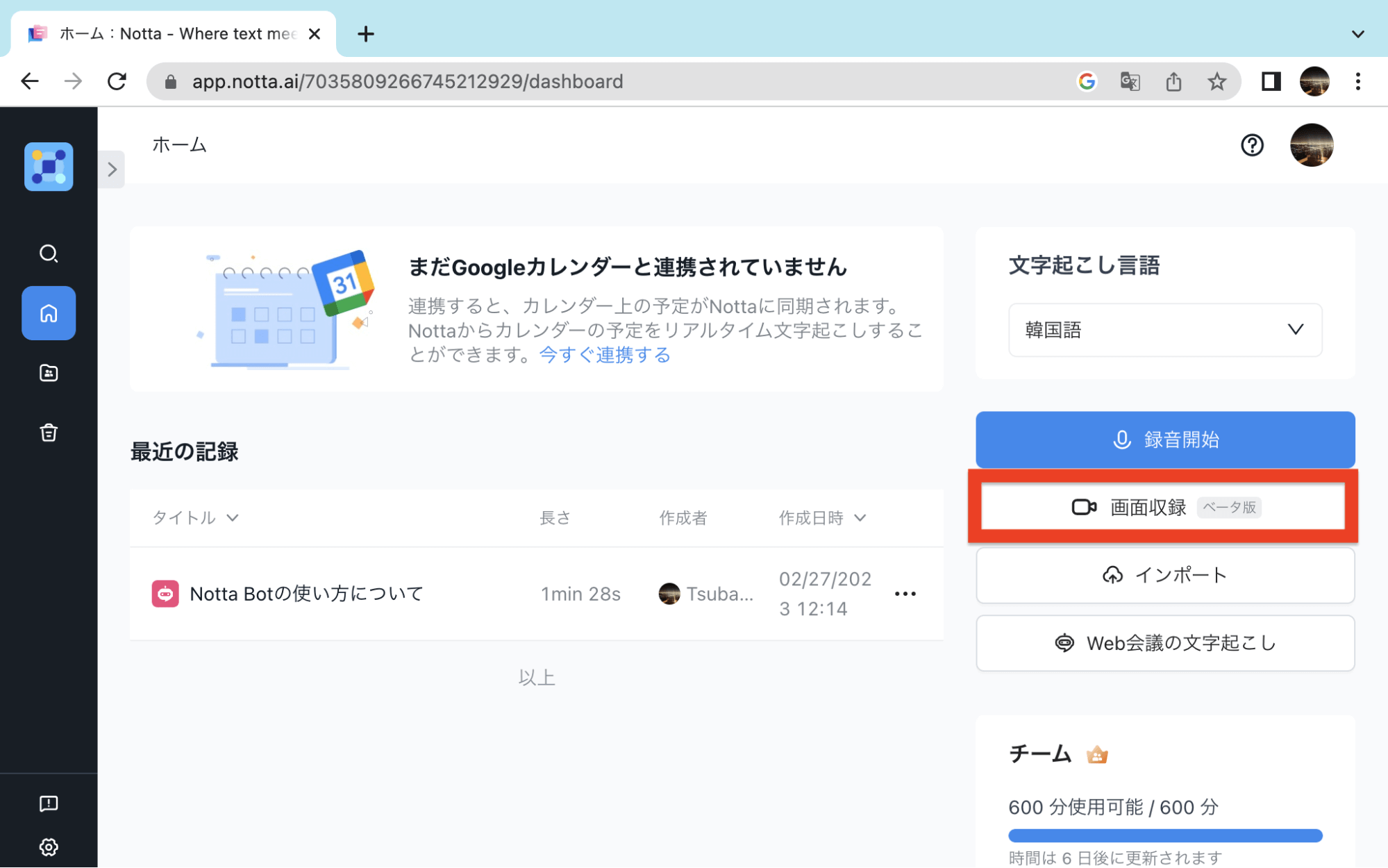The image size is (1388, 868).
Task: Click the ellipsis menu on Notta Bot recording
Action: [905, 594]
